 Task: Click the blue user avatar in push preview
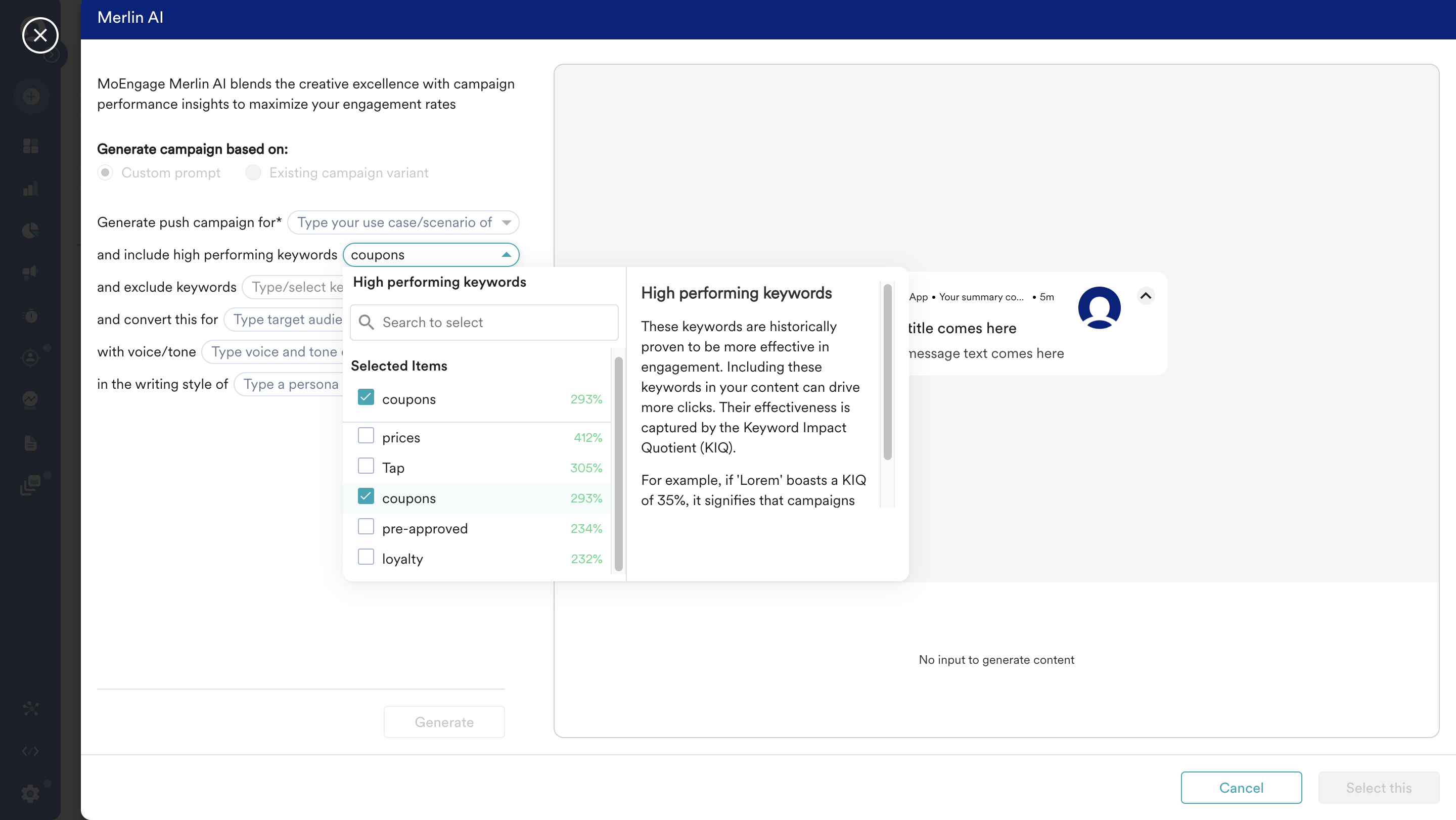1100,307
